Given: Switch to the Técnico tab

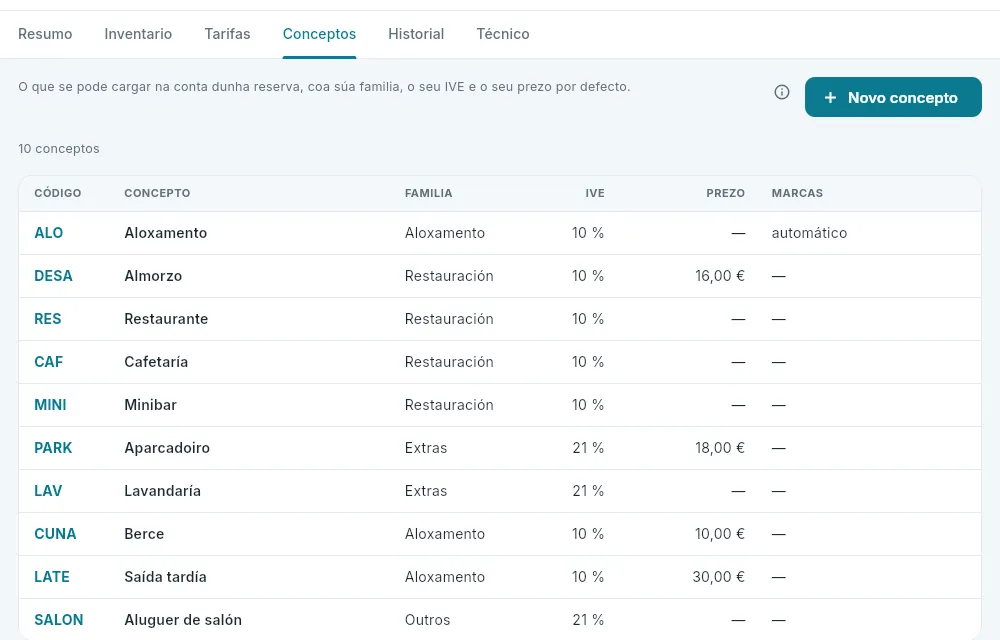Looking at the screenshot, I should [503, 34].
